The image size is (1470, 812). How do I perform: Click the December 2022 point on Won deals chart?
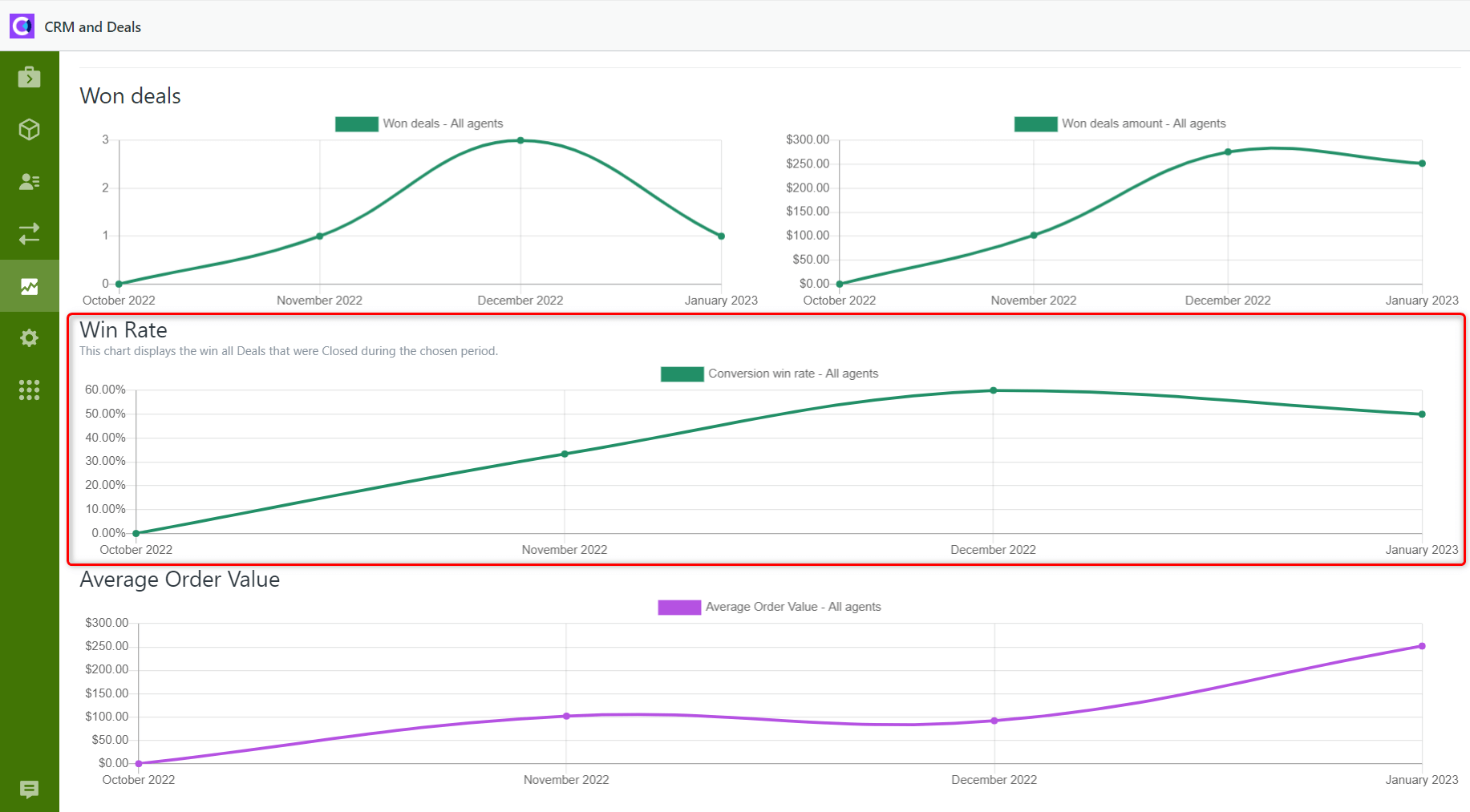coord(520,140)
